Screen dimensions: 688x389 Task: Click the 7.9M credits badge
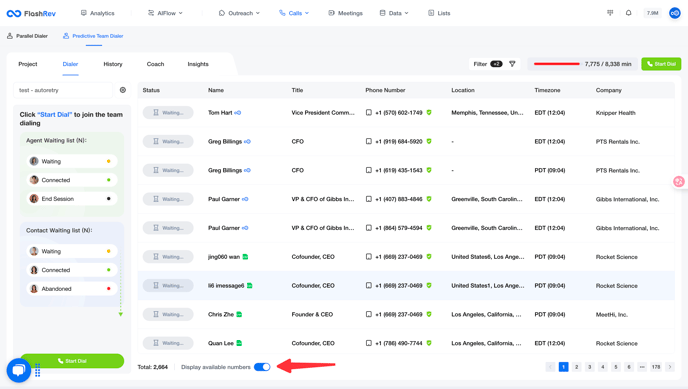click(652, 13)
